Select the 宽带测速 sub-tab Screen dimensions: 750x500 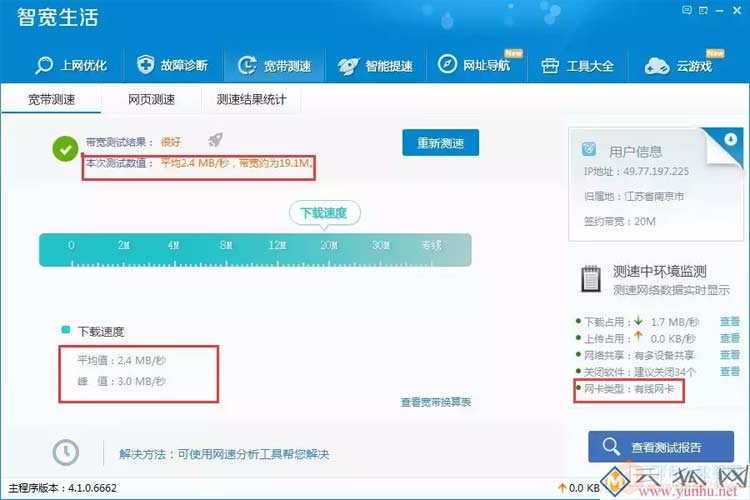pyautogui.click(x=51, y=100)
